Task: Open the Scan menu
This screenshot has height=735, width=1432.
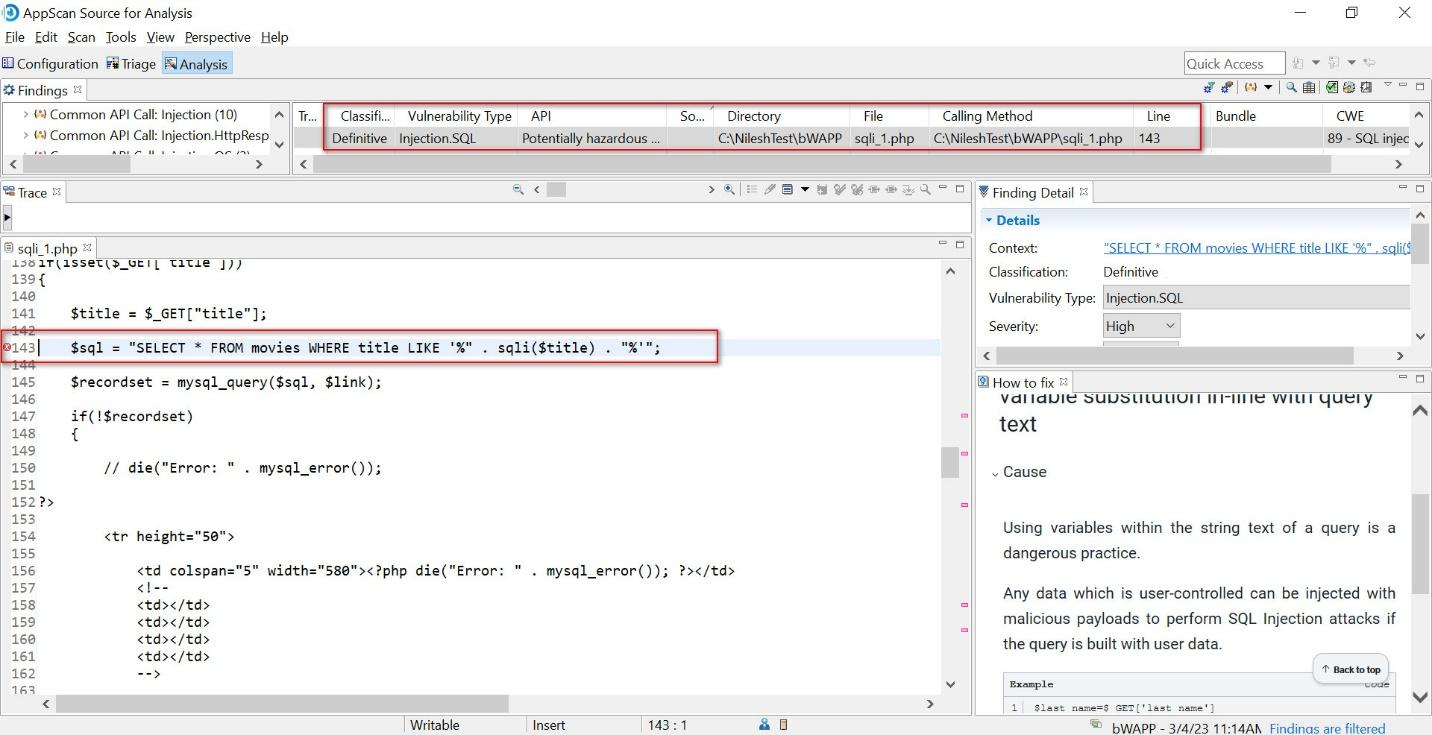Action: tap(80, 37)
